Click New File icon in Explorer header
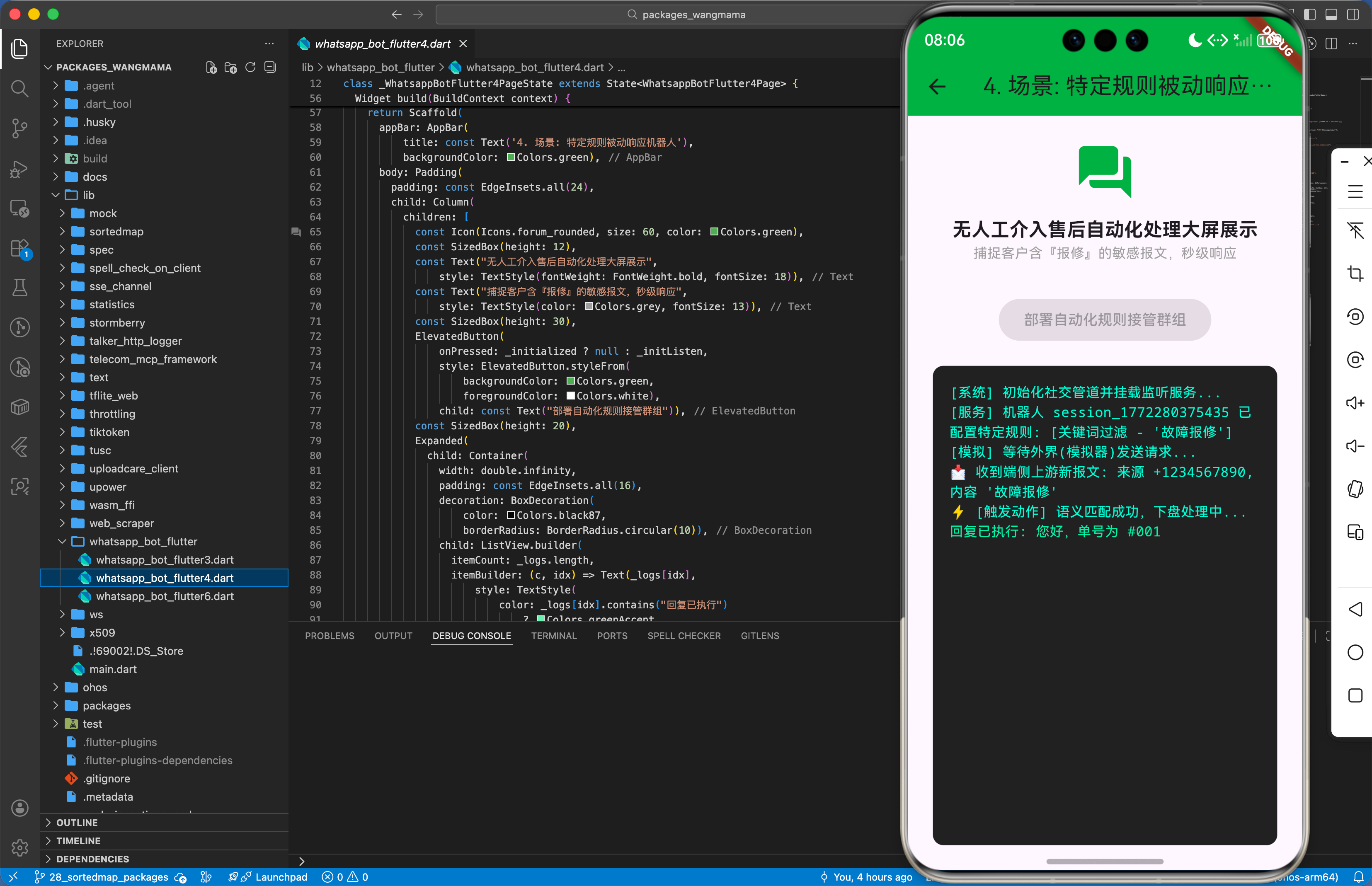This screenshot has width=1372, height=886. click(x=211, y=67)
